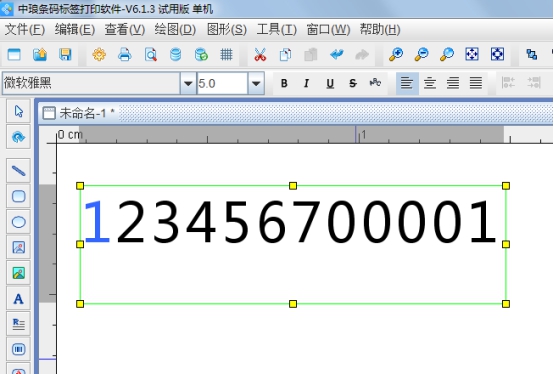Save the label with the floppy icon
554x374 pixels.
coord(65,55)
